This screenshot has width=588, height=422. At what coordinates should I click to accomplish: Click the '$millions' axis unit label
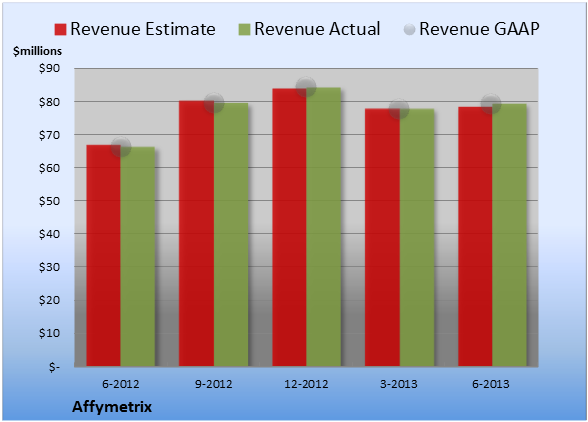click(37, 51)
